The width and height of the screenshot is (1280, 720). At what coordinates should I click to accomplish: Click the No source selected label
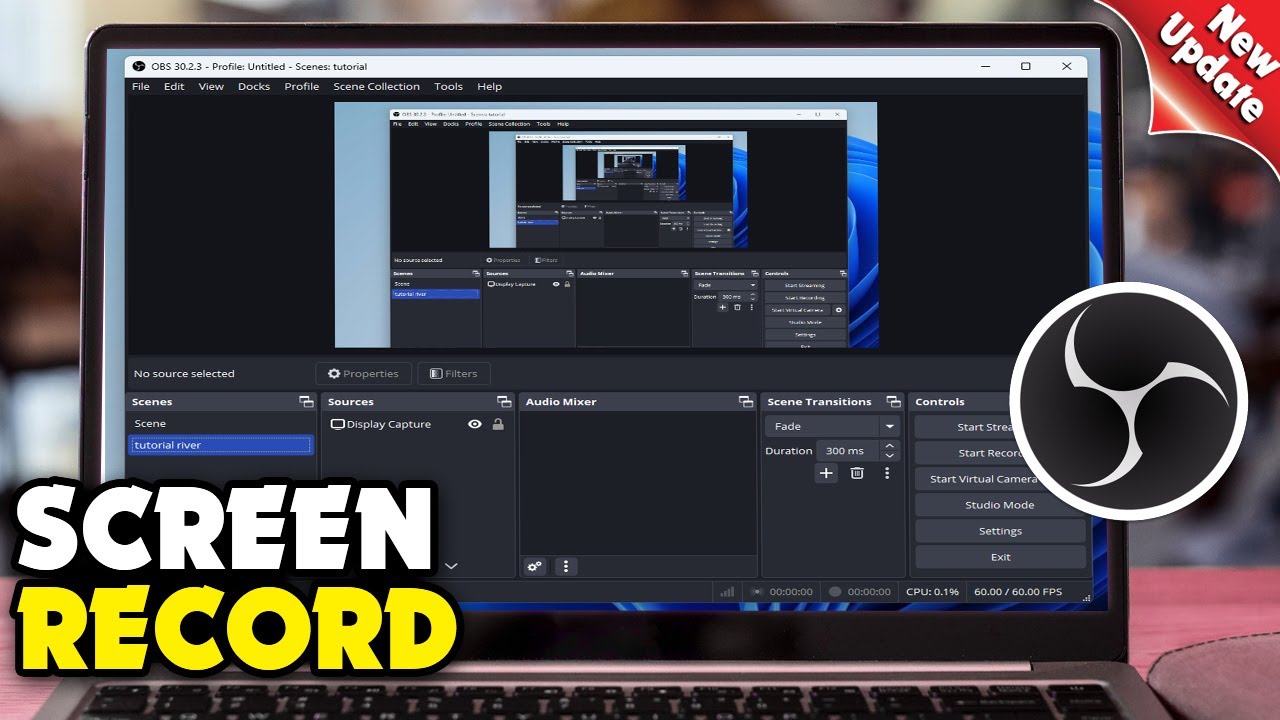pyautogui.click(x=184, y=374)
